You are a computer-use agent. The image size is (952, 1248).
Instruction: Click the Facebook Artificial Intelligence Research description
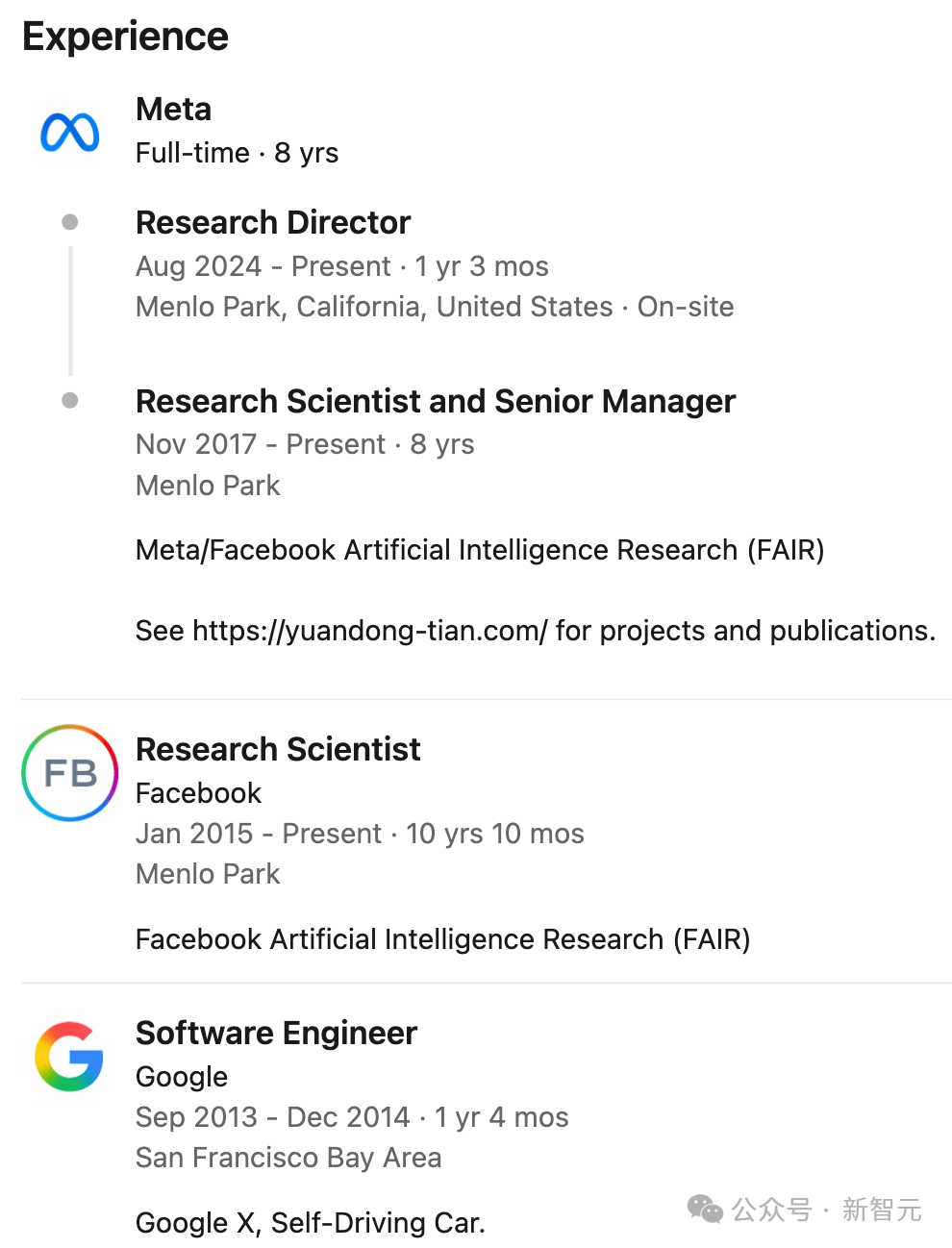[x=442, y=939]
